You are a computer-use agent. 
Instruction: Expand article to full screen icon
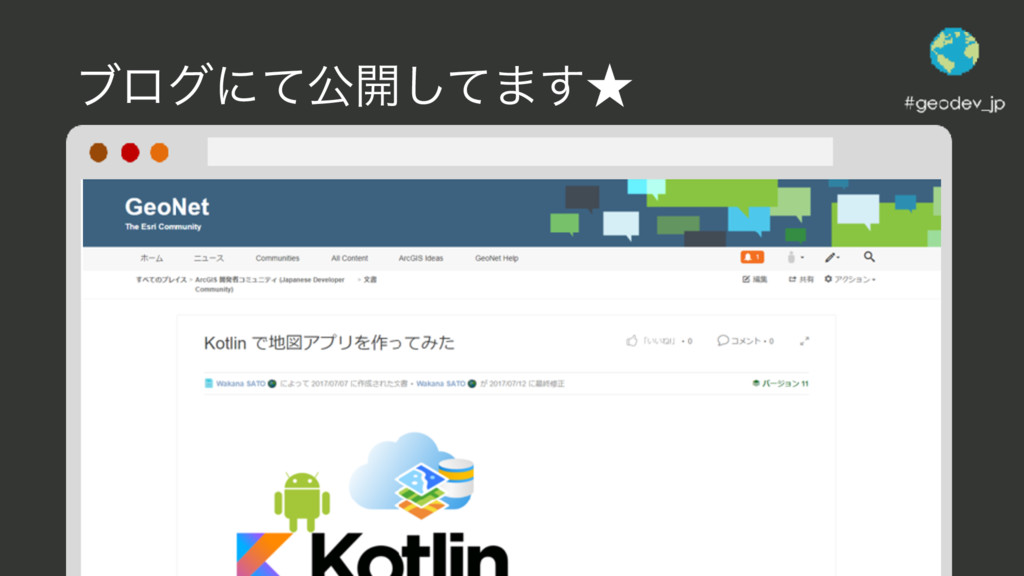pos(805,341)
